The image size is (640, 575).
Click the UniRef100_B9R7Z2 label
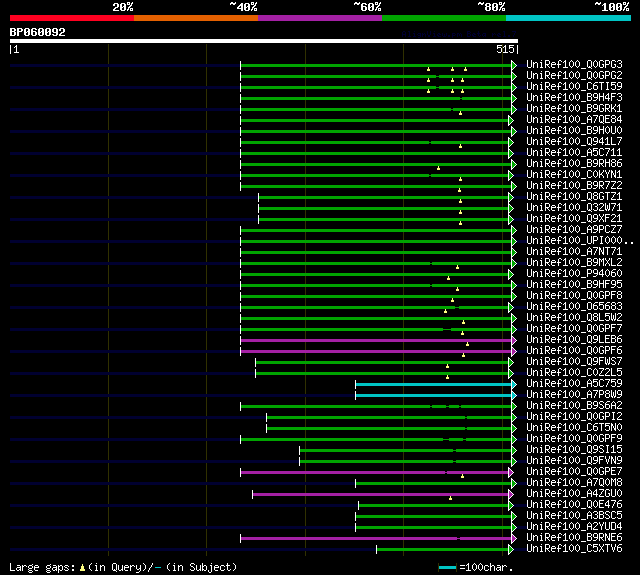(x=574, y=186)
